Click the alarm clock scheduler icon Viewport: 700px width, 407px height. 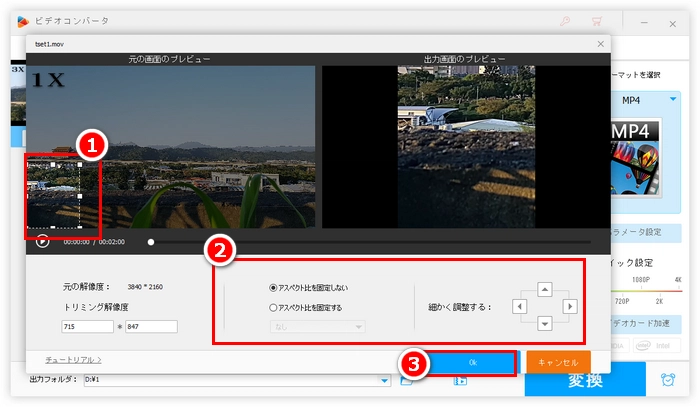pyautogui.click(x=667, y=379)
